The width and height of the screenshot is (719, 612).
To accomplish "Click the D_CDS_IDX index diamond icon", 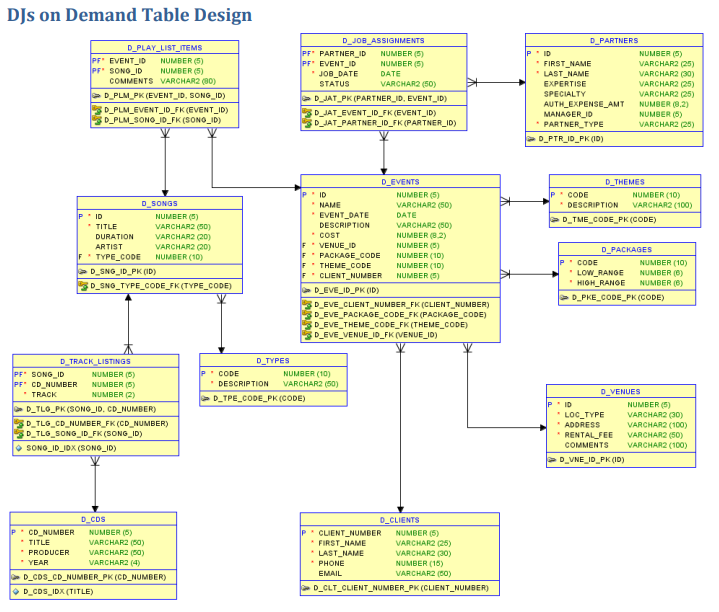I will [x=16, y=592].
